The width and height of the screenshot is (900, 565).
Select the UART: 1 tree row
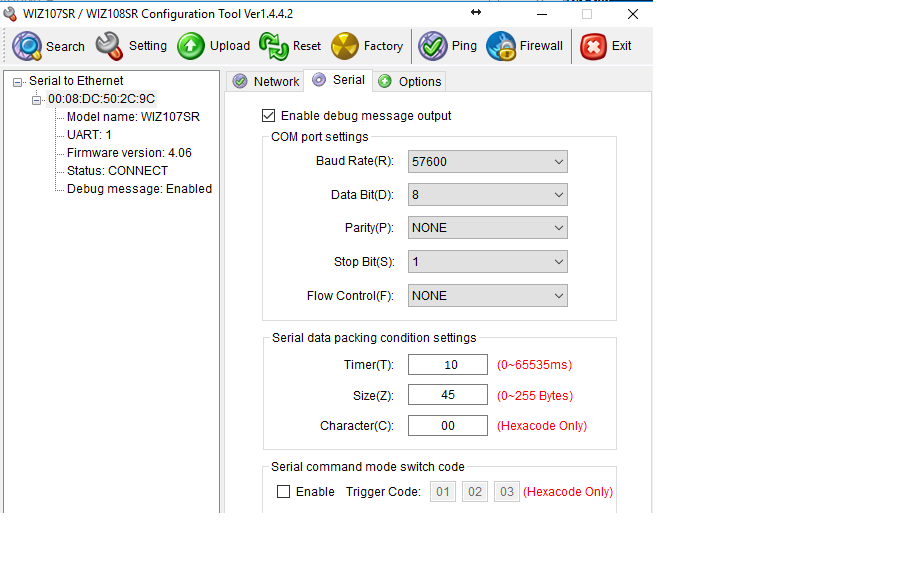tap(89, 135)
